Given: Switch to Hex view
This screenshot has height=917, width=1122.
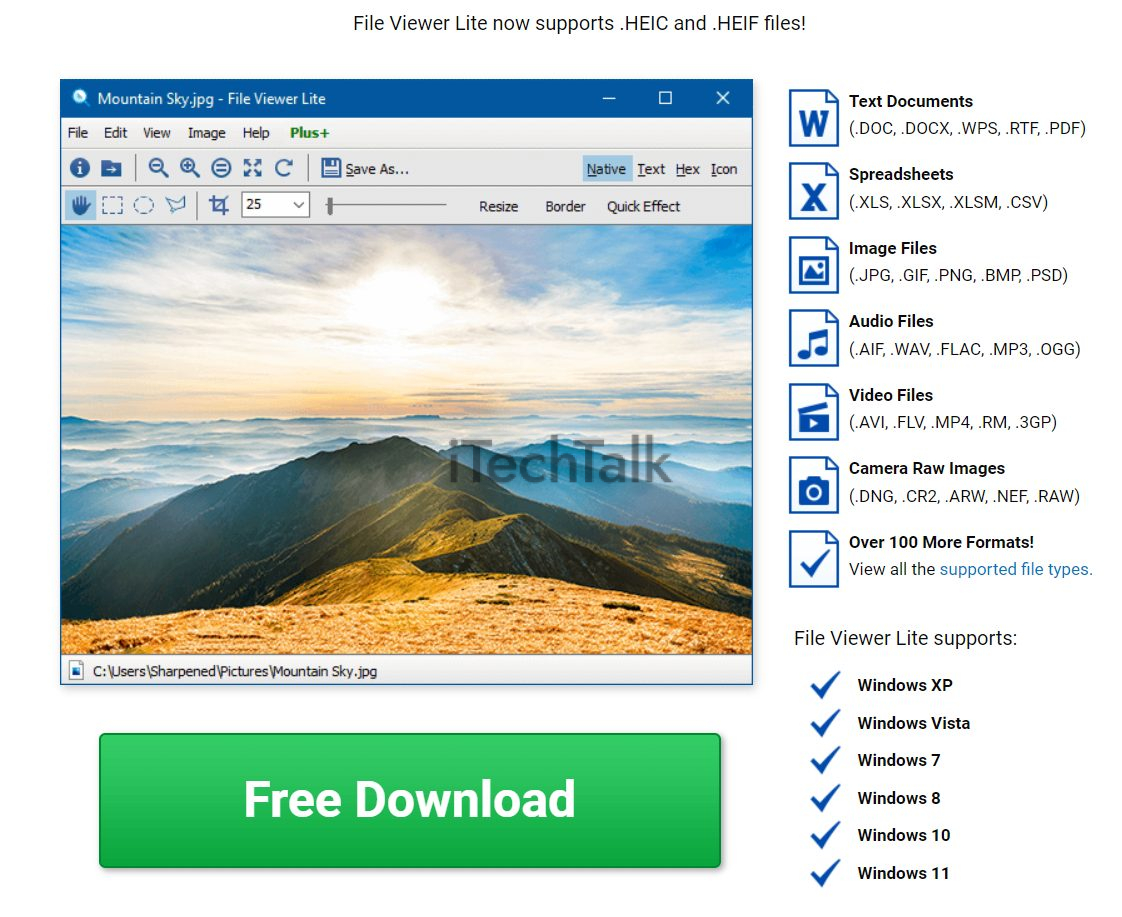Looking at the screenshot, I should coord(687,169).
